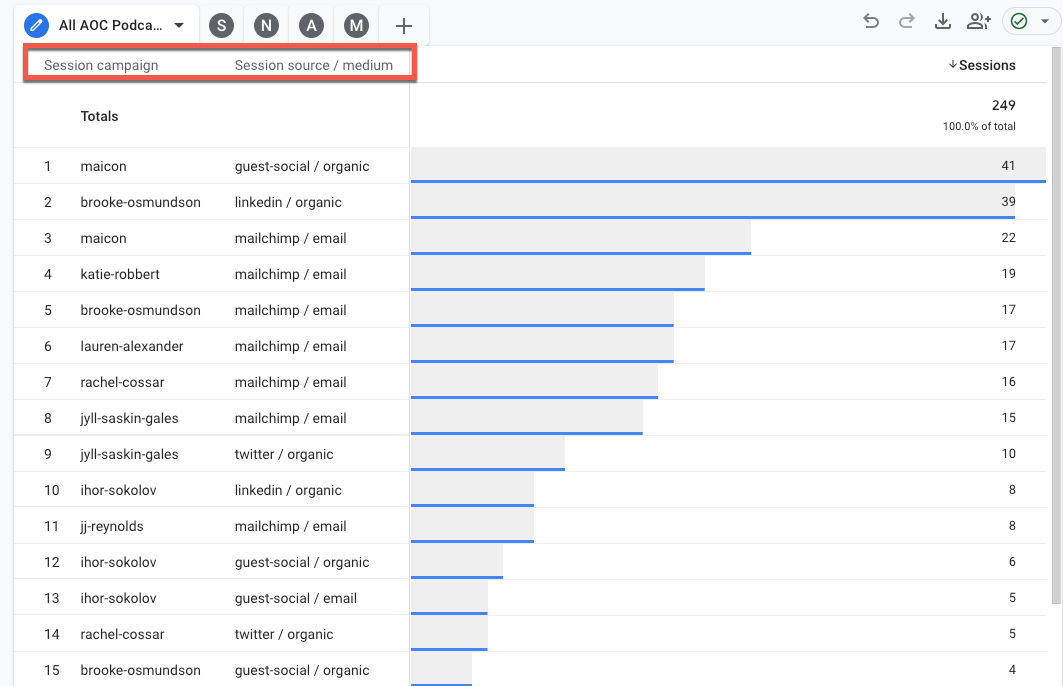Select mailchimp / email in row 11

pos(290,525)
